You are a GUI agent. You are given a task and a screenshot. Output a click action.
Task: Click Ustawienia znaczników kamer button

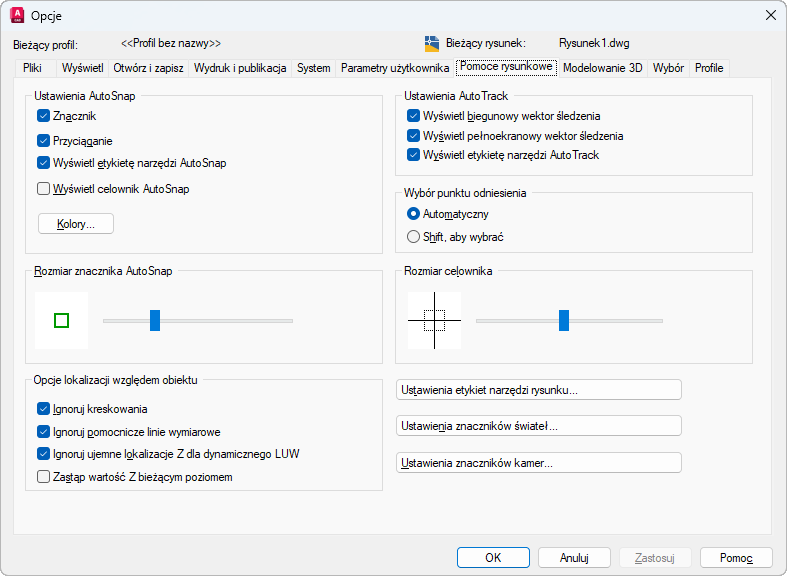click(539, 463)
